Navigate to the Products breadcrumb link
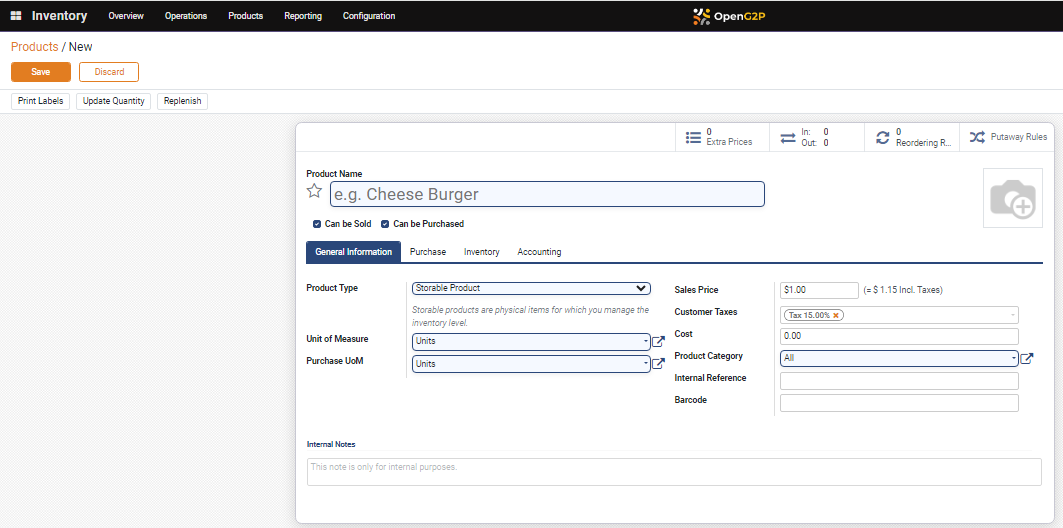Viewport: 1063px width, 528px height. click(x=34, y=47)
